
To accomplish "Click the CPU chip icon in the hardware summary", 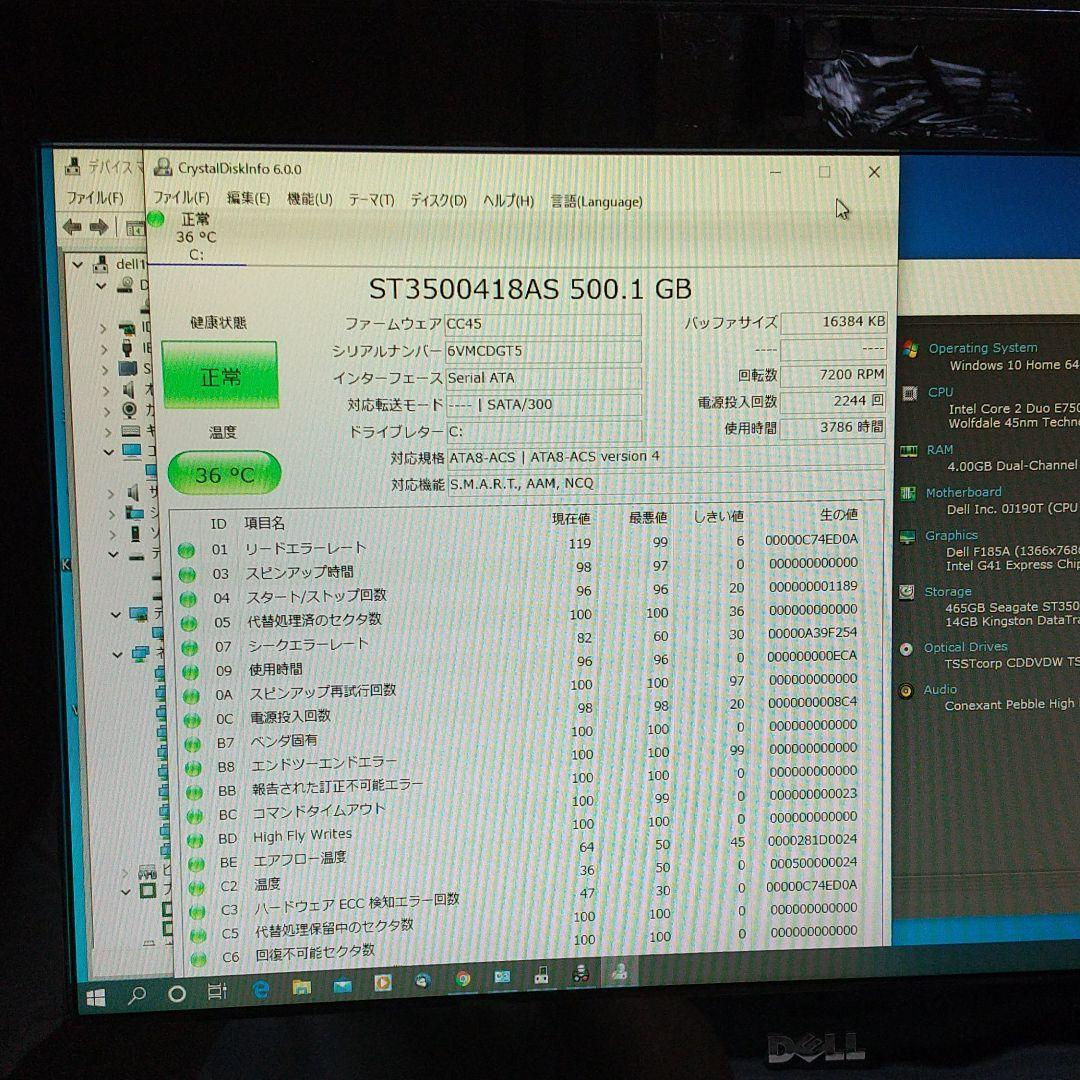I will click(911, 392).
